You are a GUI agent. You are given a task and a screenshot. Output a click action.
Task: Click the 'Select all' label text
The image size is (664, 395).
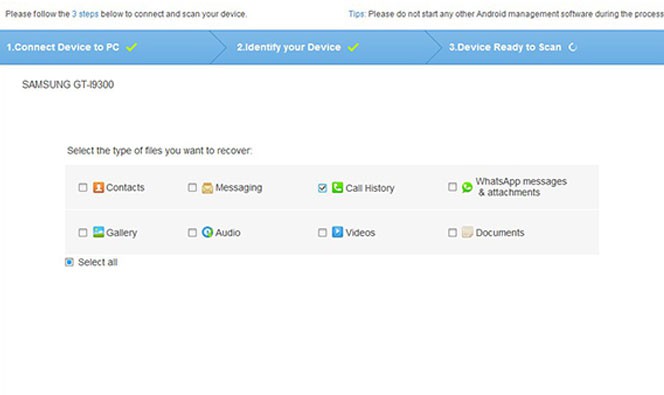pos(98,262)
